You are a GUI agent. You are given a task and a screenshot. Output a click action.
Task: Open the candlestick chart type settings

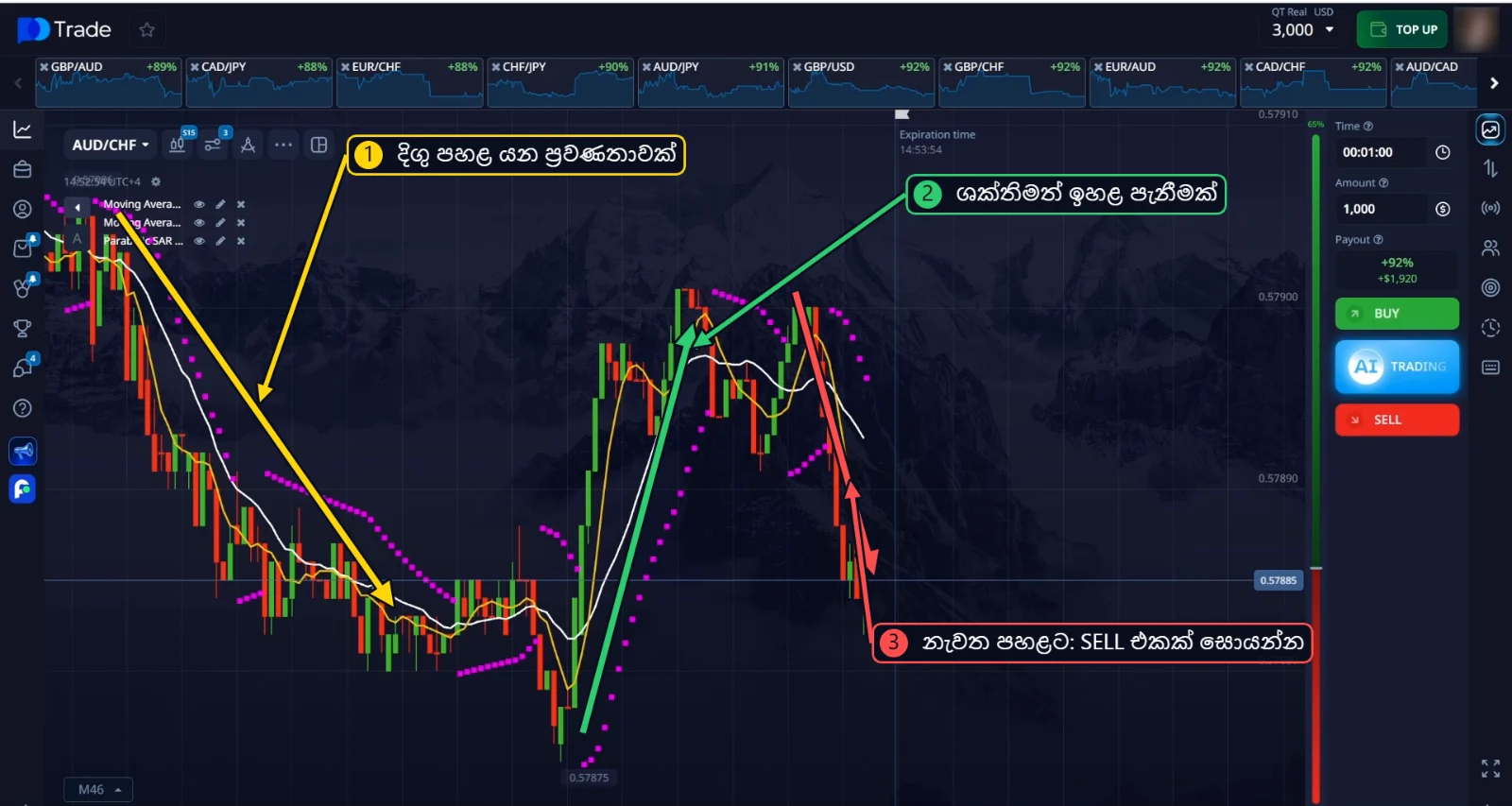coord(177,145)
